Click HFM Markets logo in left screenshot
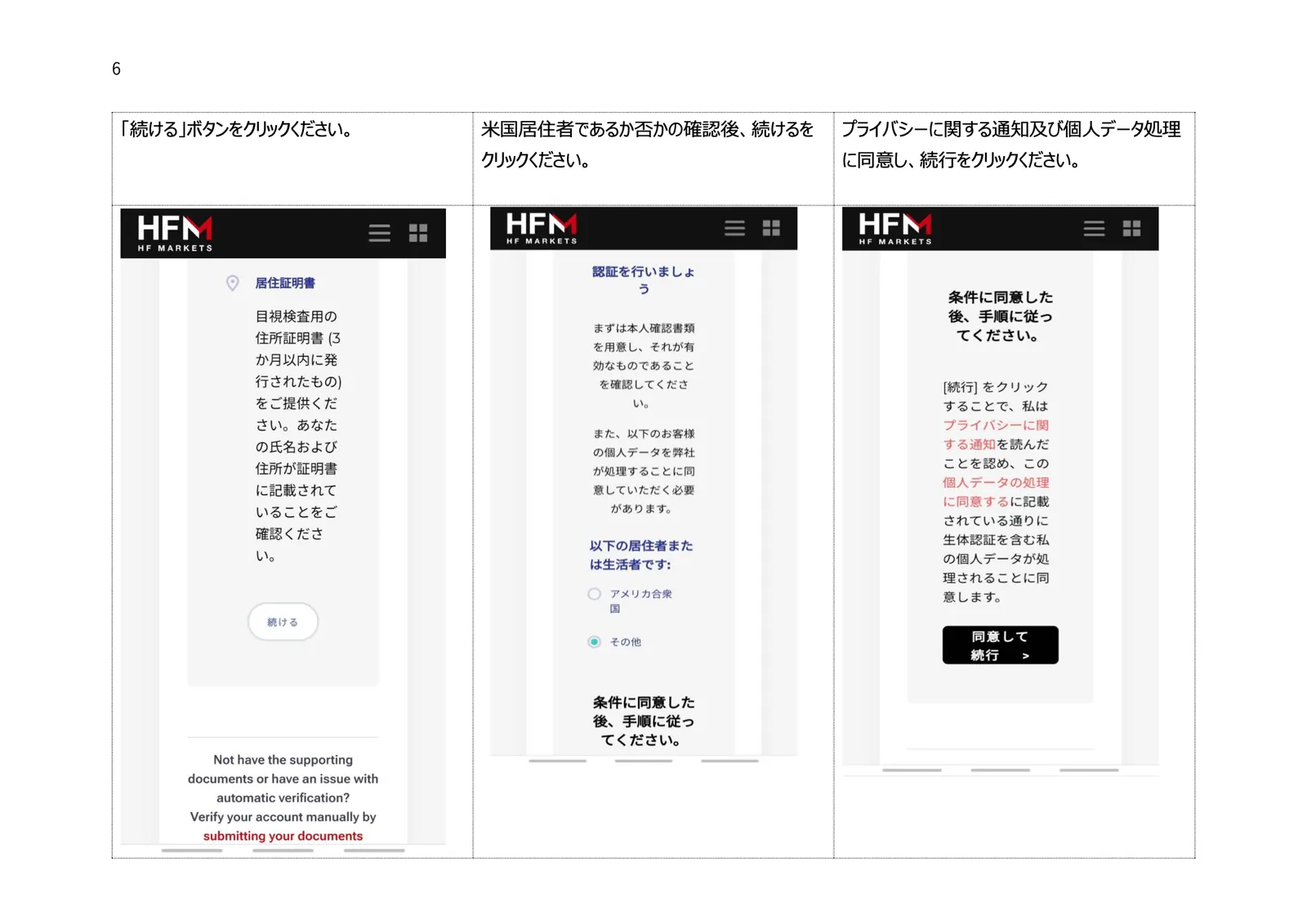1307x924 pixels. tap(175, 233)
